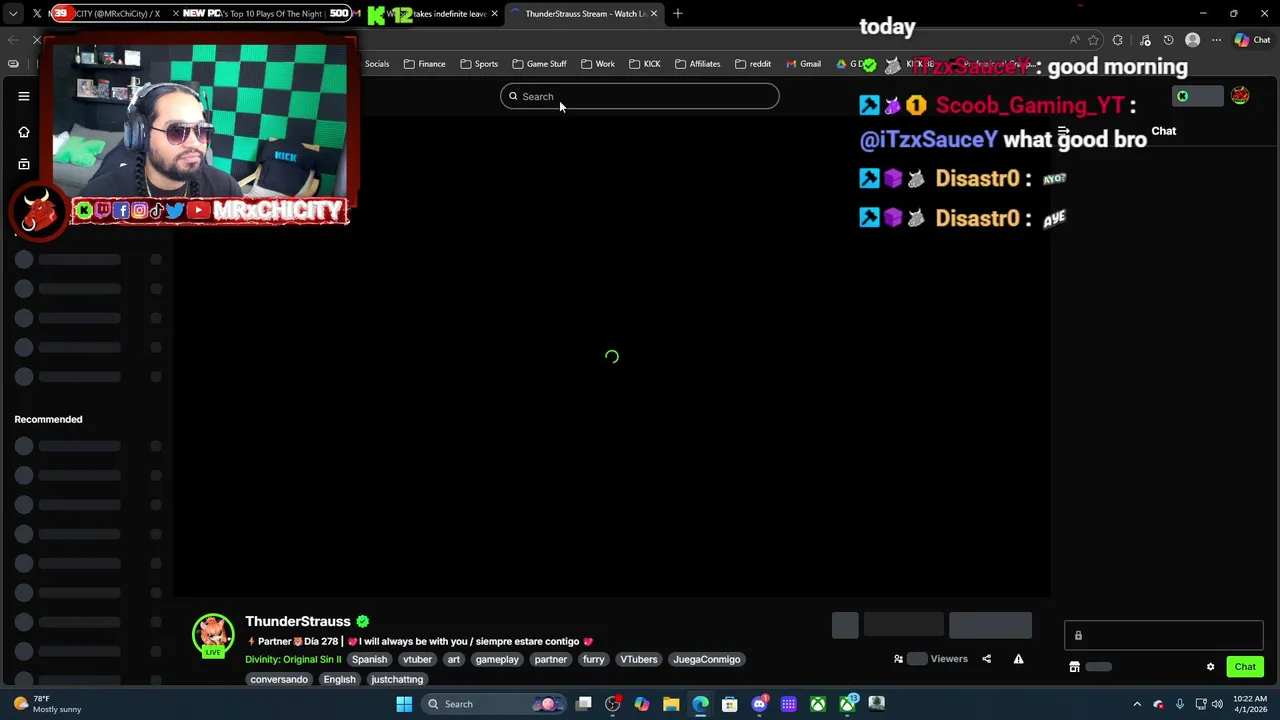Click the locked chat message input
Image resolution: width=1280 pixels, height=720 pixels.
[x=1164, y=635]
